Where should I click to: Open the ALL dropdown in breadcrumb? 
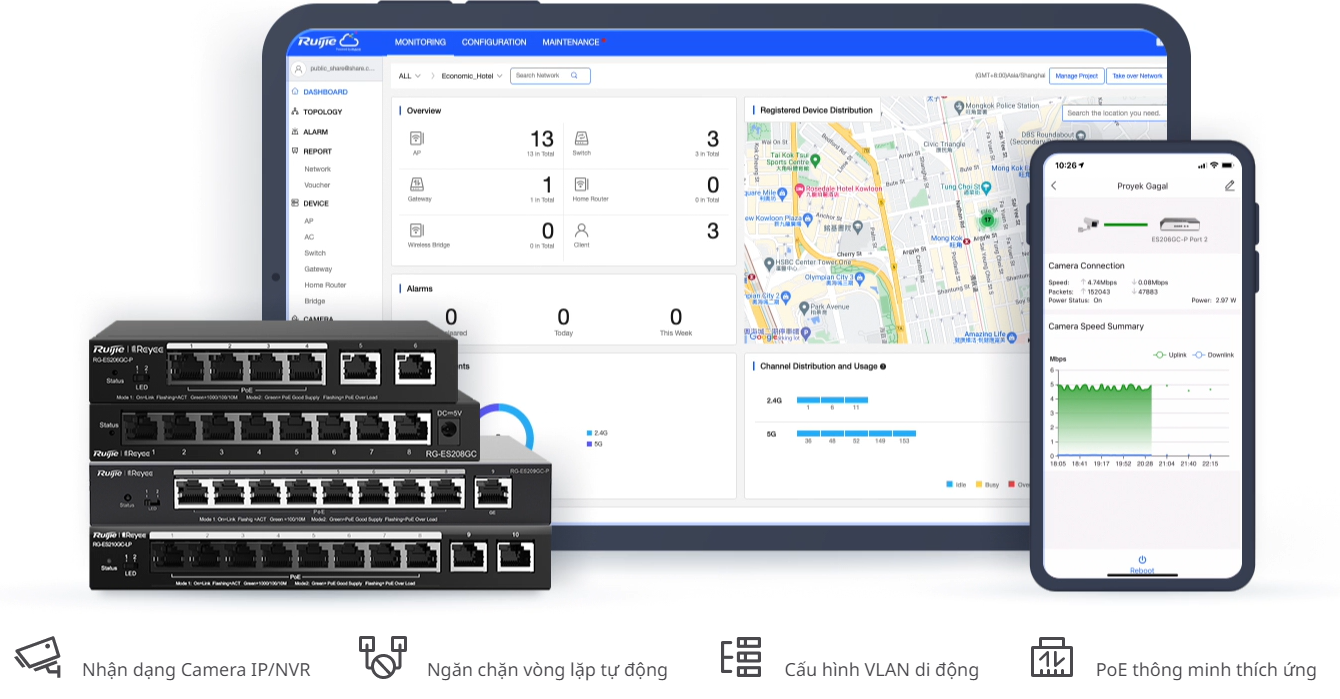tap(409, 76)
